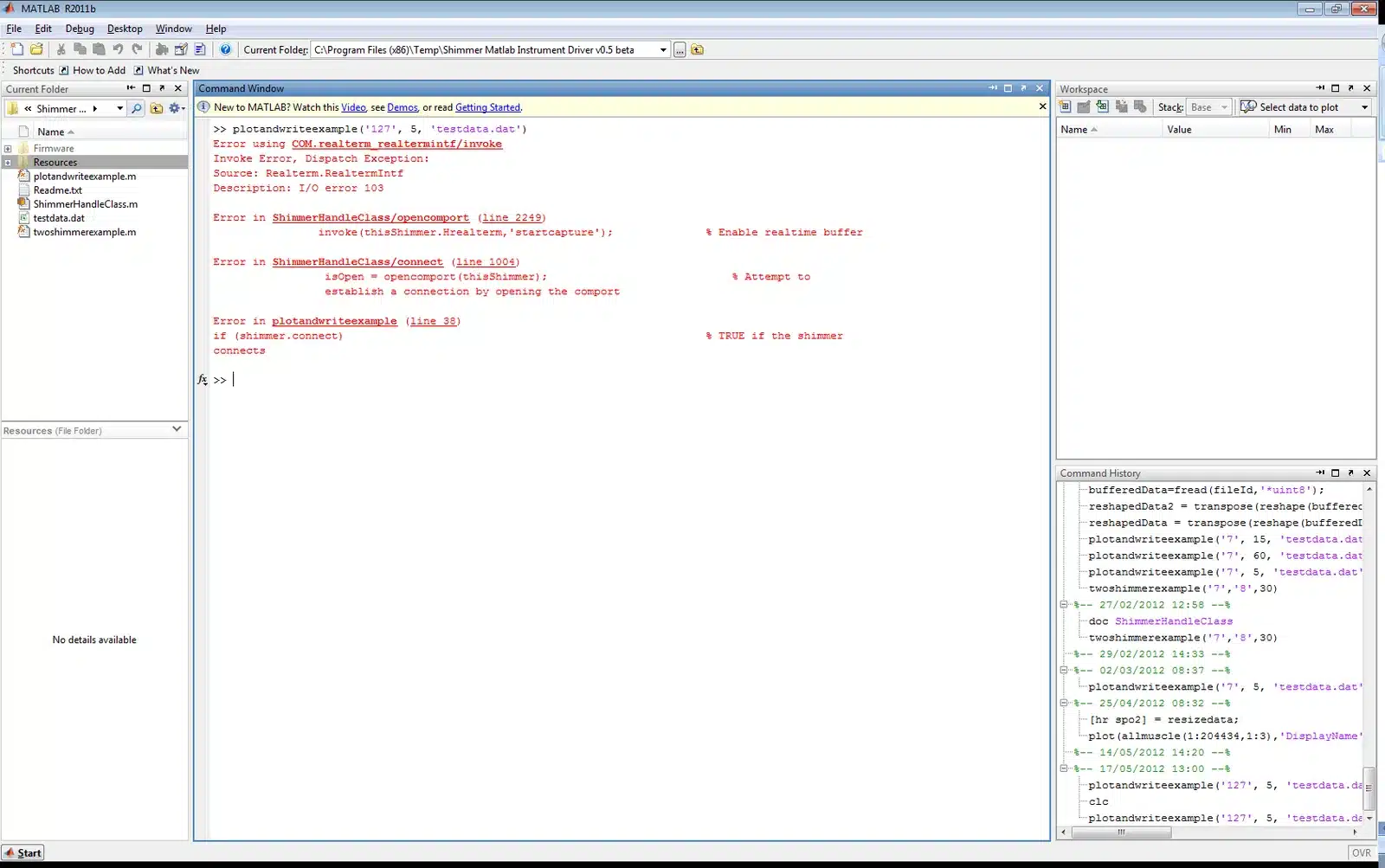Open the plot type dropdown arrow
1385x868 pixels.
click(x=1365, y=107)
